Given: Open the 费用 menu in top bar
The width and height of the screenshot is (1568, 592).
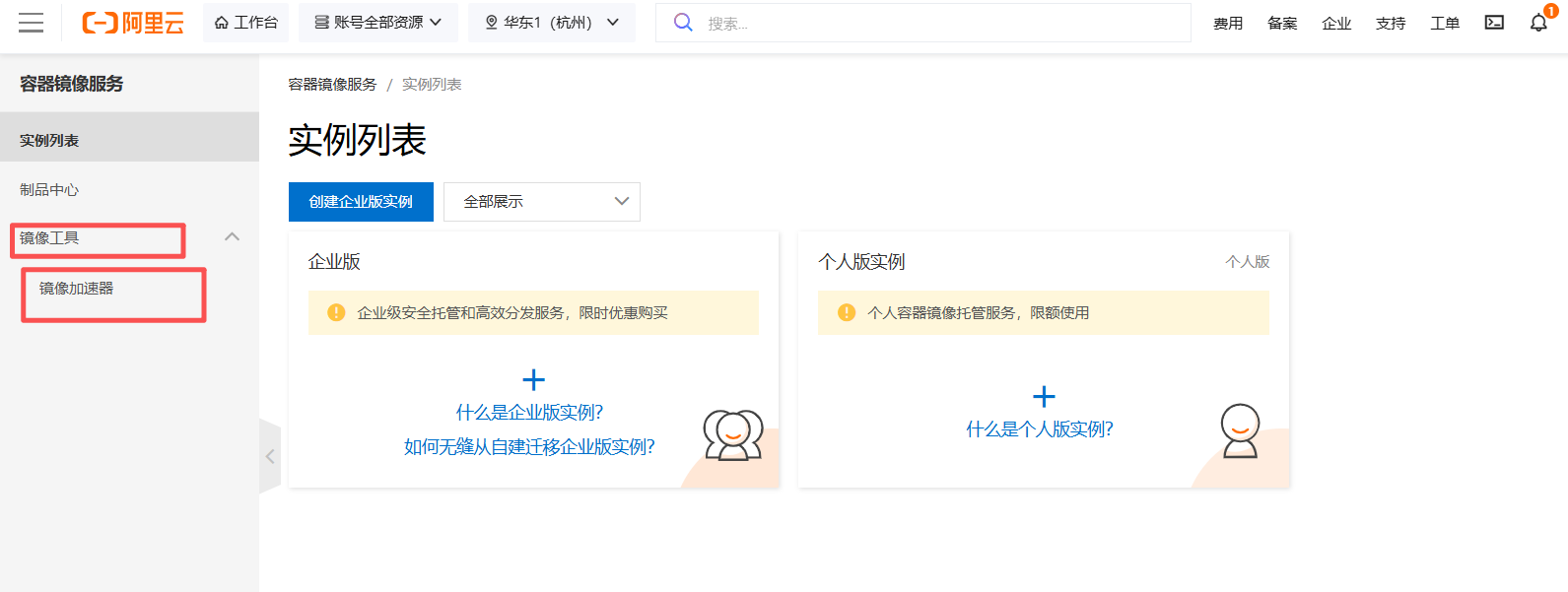Looking at the screenshot, I should [1228, 24].
